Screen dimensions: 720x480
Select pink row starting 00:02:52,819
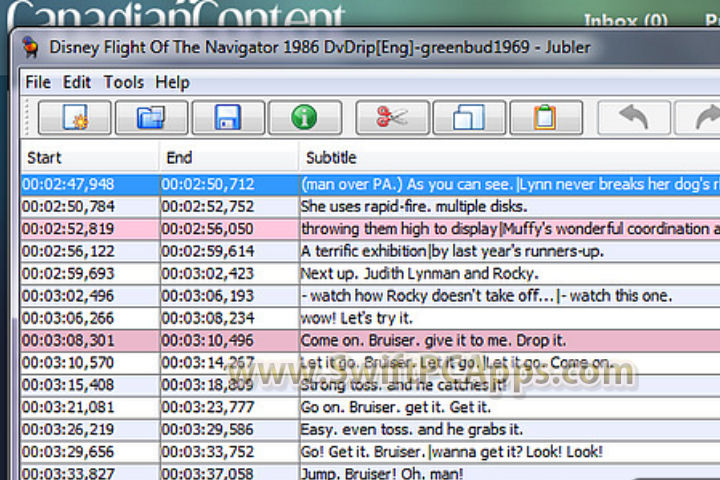tap(370, 229)
